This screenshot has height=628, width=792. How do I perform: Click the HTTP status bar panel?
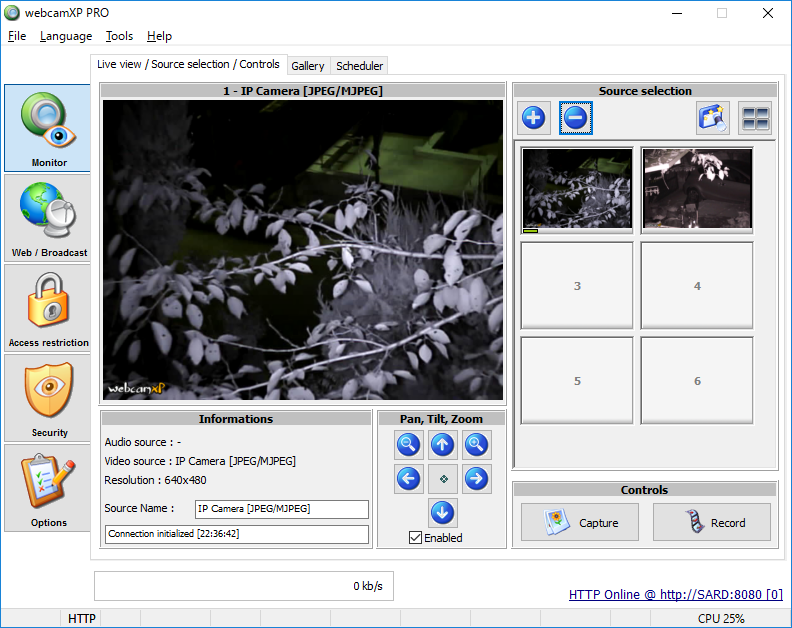click(81, 619)
